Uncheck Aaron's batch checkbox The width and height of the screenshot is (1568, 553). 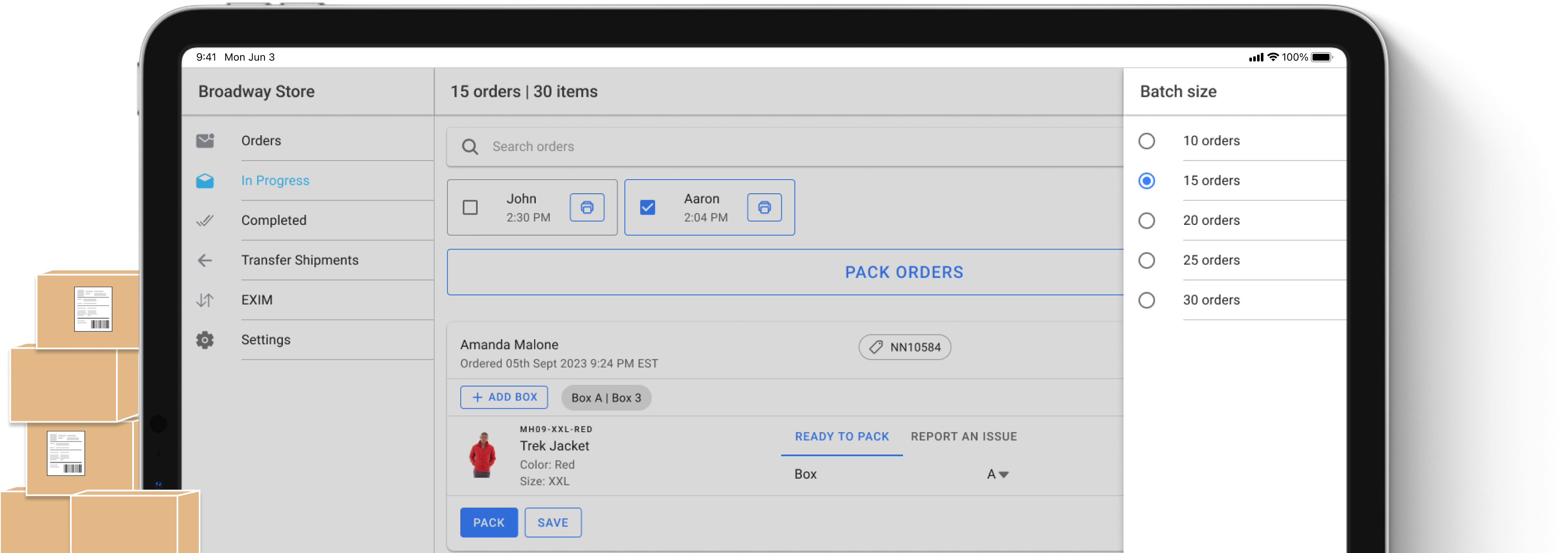(648, 208)
